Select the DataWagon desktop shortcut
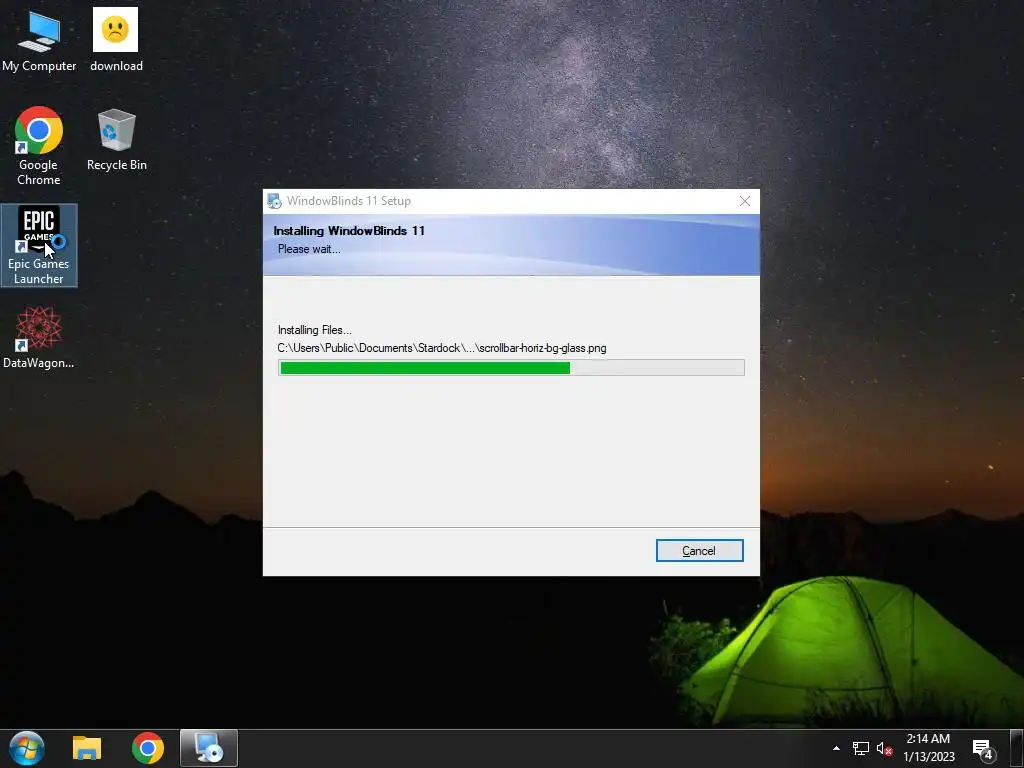The height and width of the screenshot is (768, 1024). [39, 338]
